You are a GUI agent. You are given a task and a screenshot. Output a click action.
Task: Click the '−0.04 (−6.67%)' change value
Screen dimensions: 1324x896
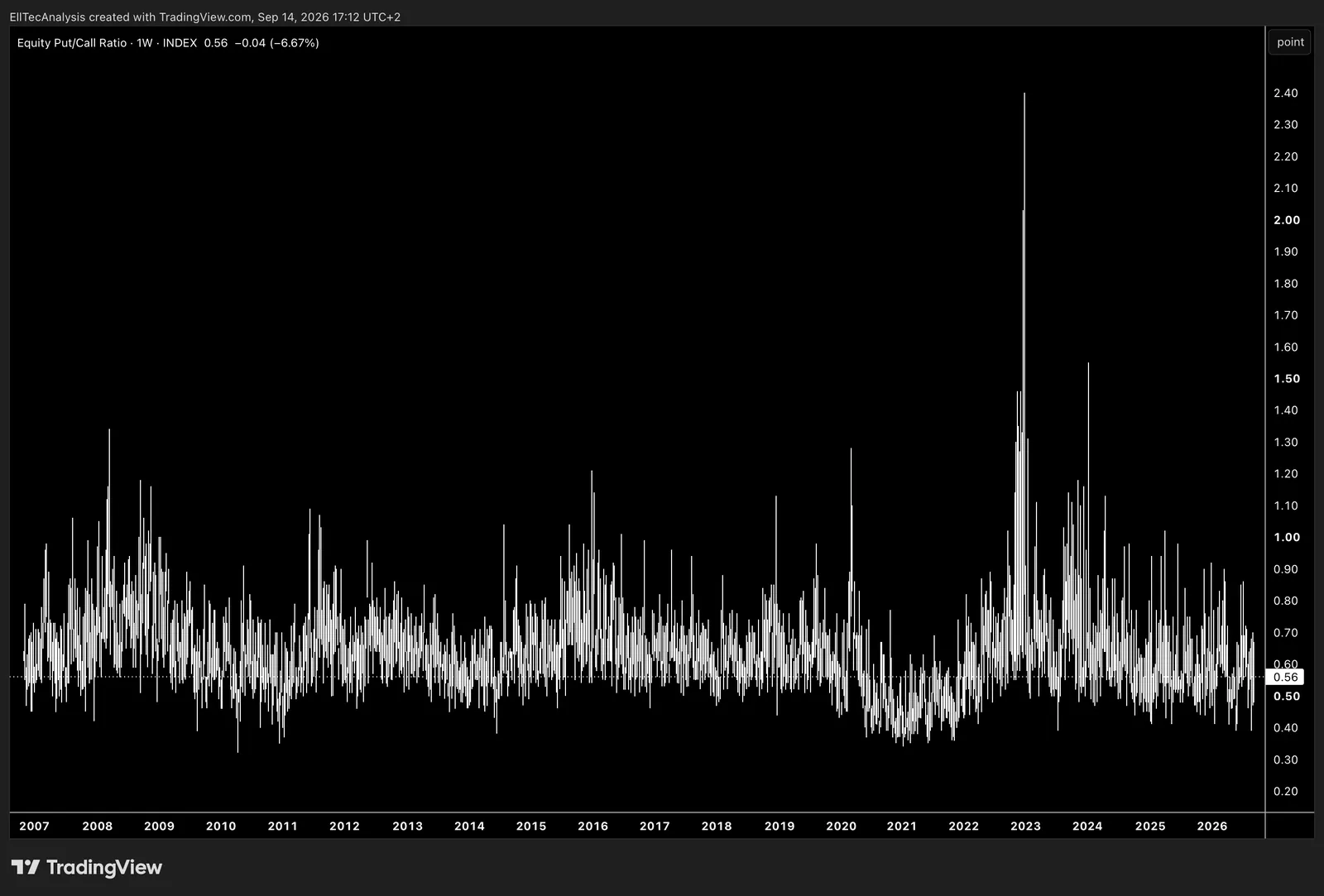276,43
